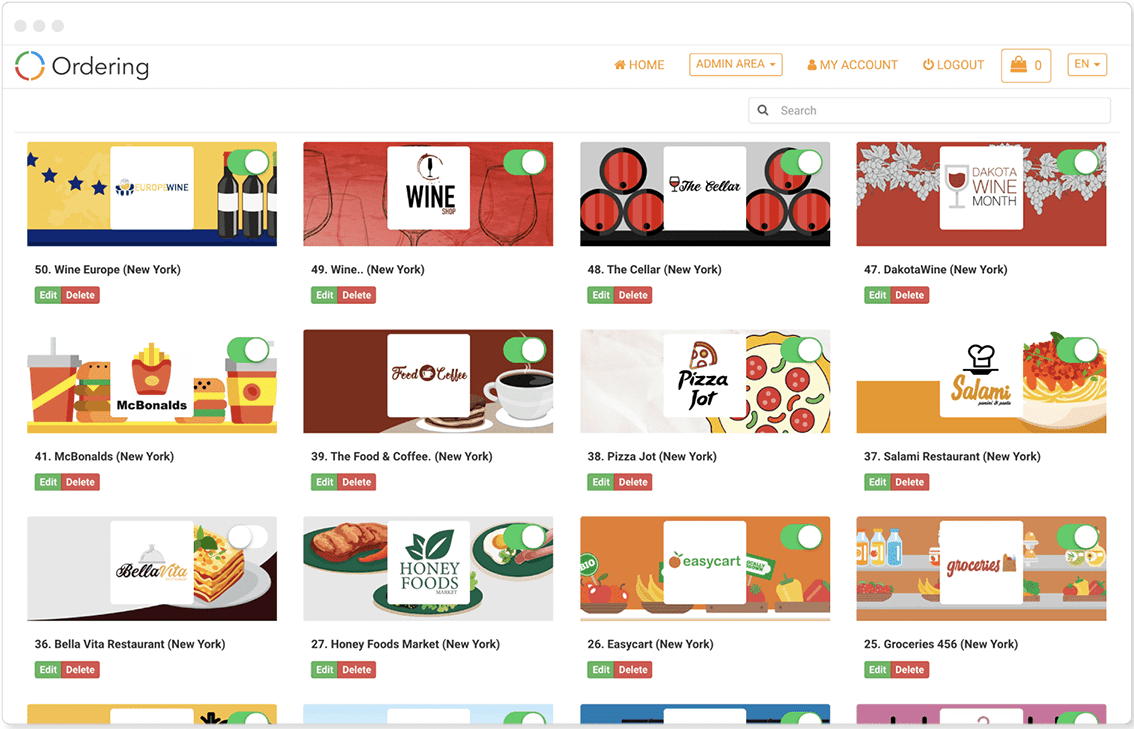Click the Home house icon
This screenshot has height=729, width=1134.
(x=620, y=65)
